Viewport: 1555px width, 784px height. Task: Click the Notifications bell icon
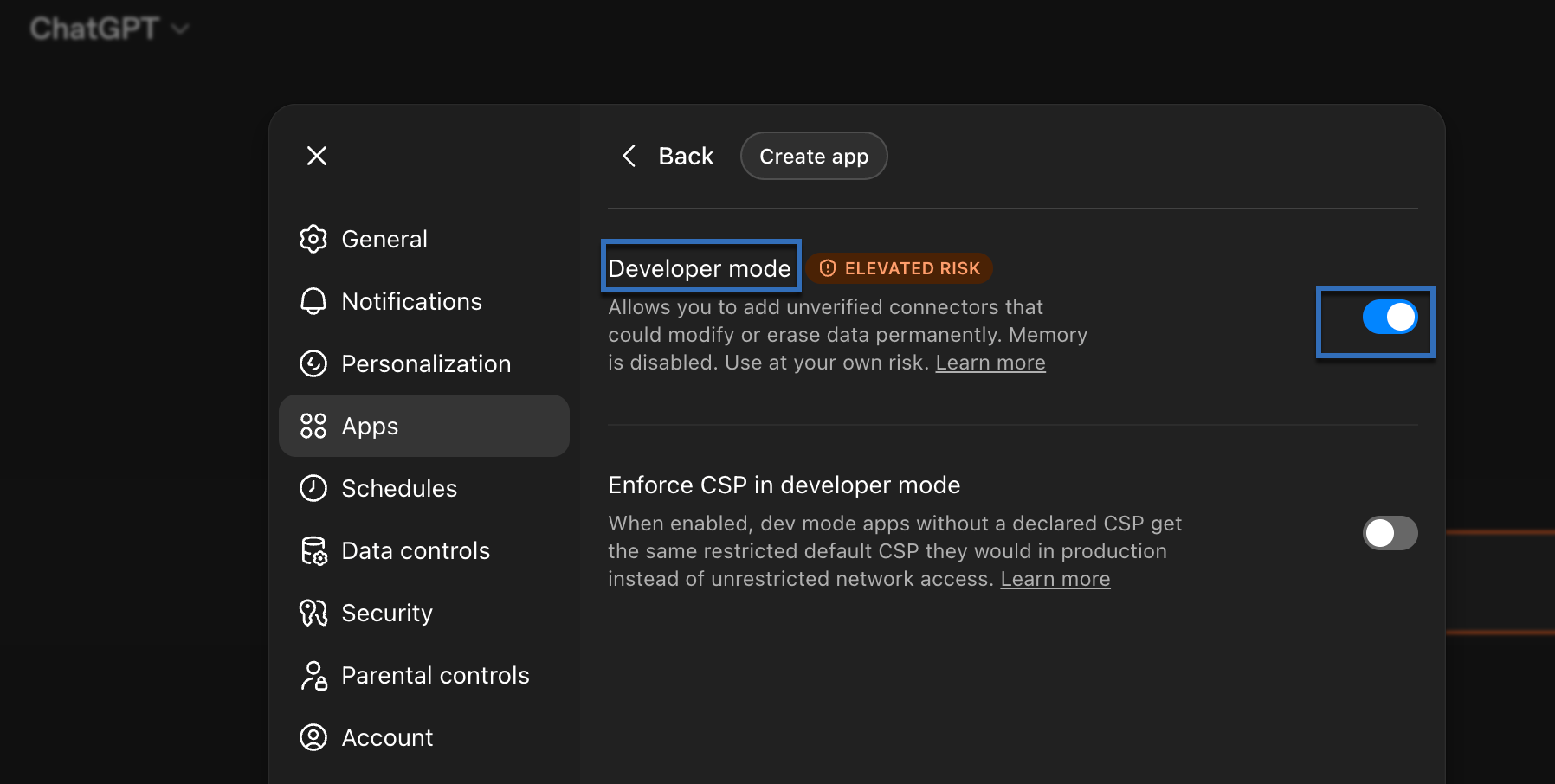pyautogui.click(x=313, y=301)
